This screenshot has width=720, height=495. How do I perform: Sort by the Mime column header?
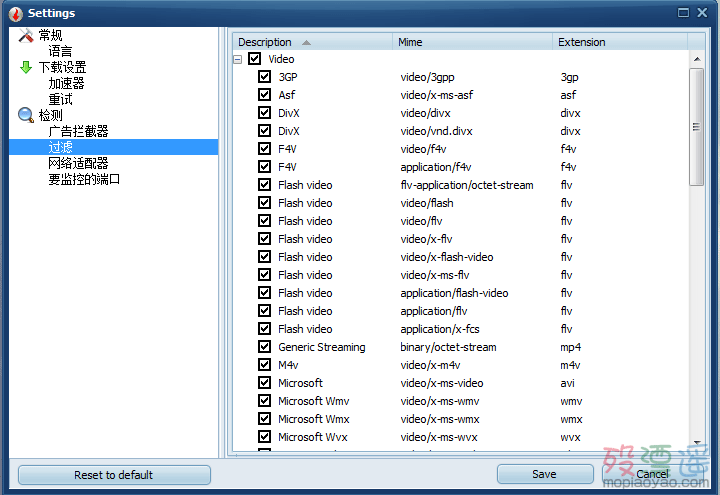(x=472, y=42)
